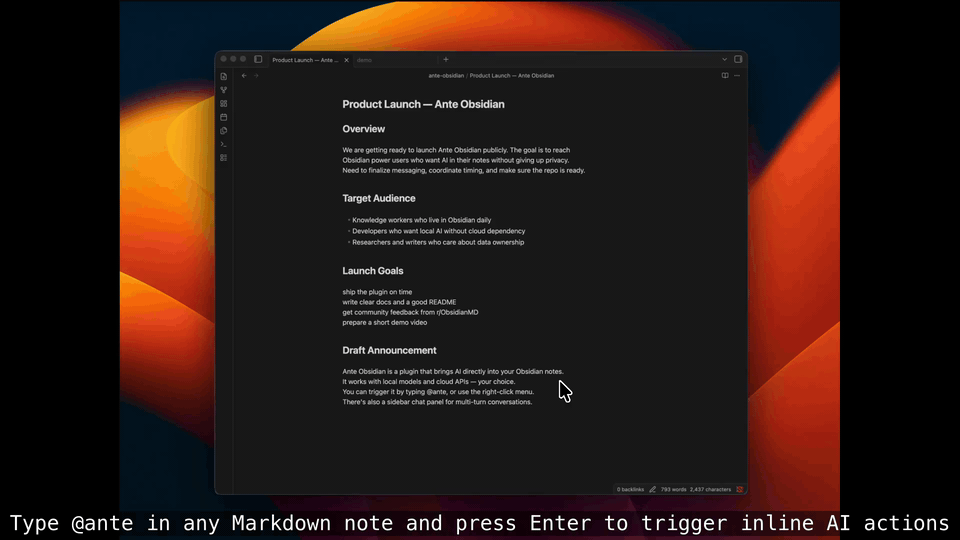
Task: Click the 793 words count
Action: (x=673, y=489)
